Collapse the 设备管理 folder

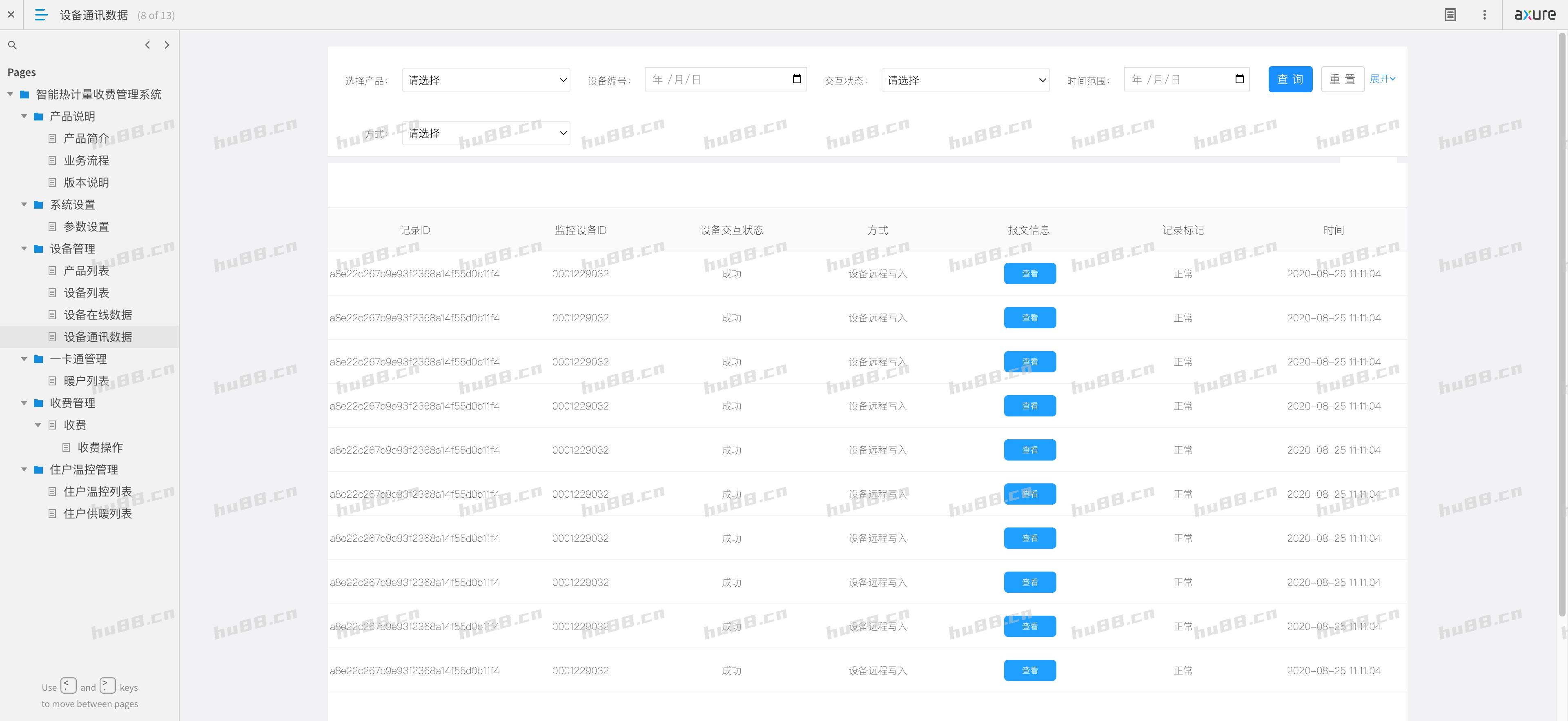tap(24, 248)
